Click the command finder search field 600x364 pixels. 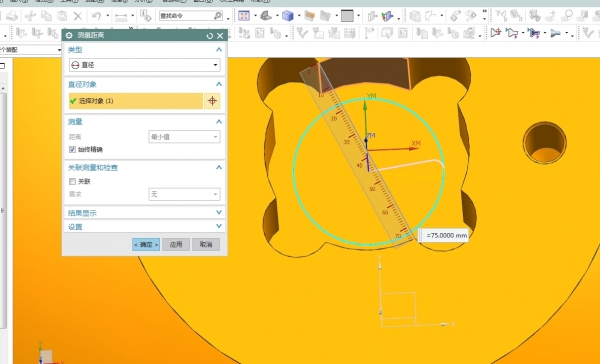(x=191, y=16)
